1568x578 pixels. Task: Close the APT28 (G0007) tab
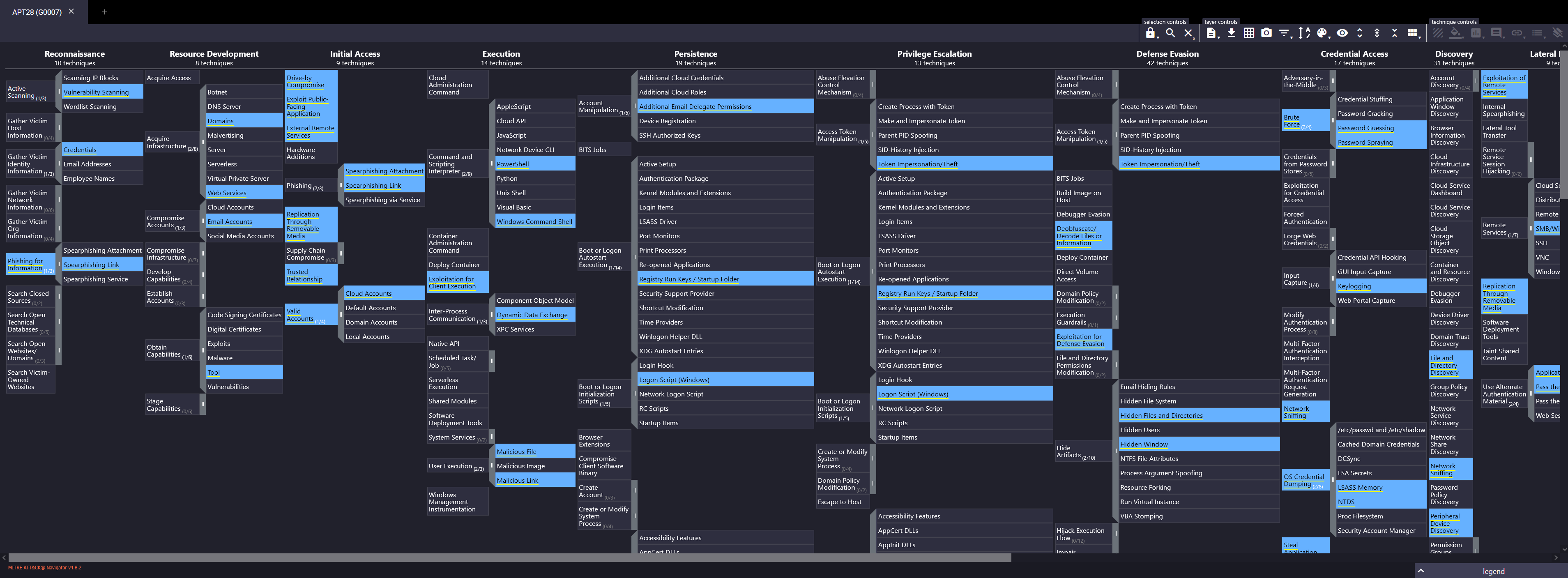coord(71,12)
